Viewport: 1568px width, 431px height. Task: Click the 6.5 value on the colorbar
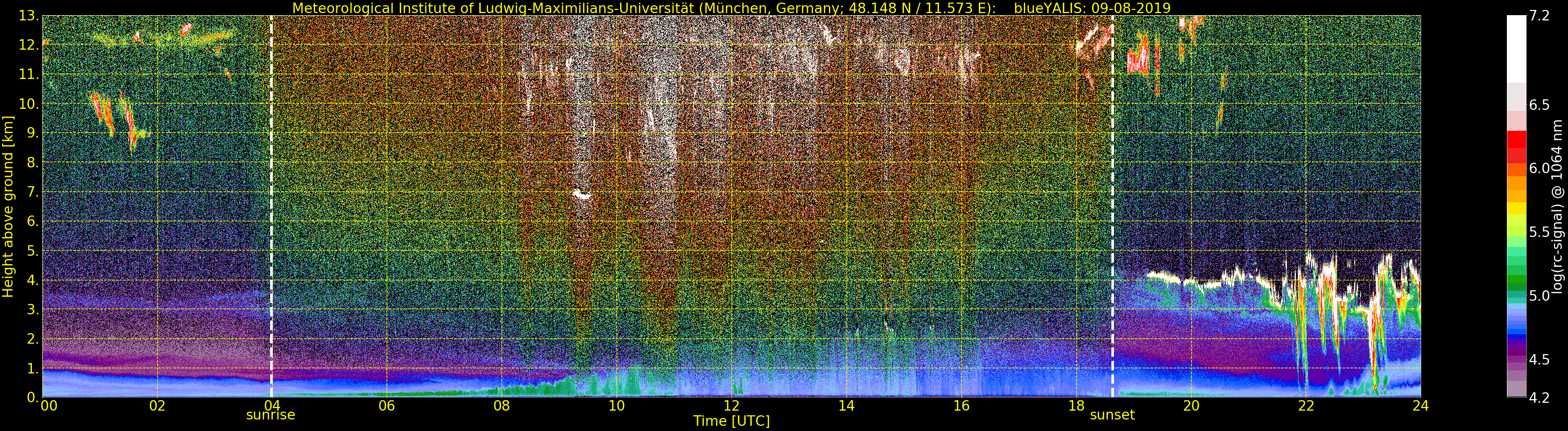point(1539,105)
